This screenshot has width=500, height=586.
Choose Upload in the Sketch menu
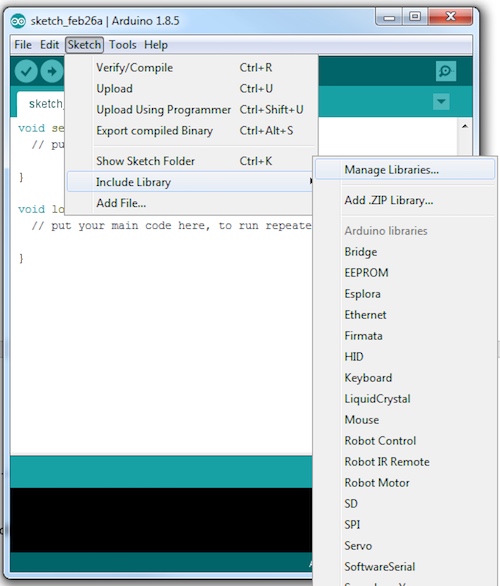(191, 89)
